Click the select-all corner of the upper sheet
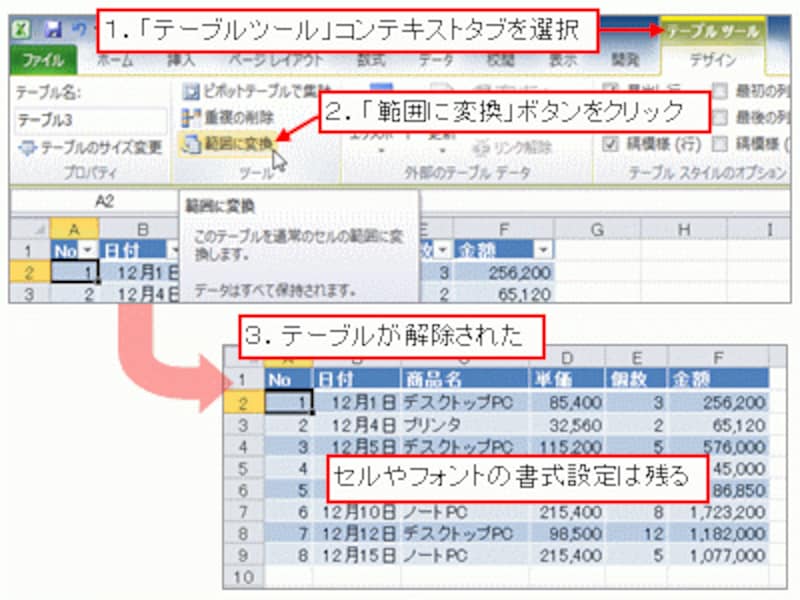This screenshot has height=600, width=800. [x=30, y=229]
